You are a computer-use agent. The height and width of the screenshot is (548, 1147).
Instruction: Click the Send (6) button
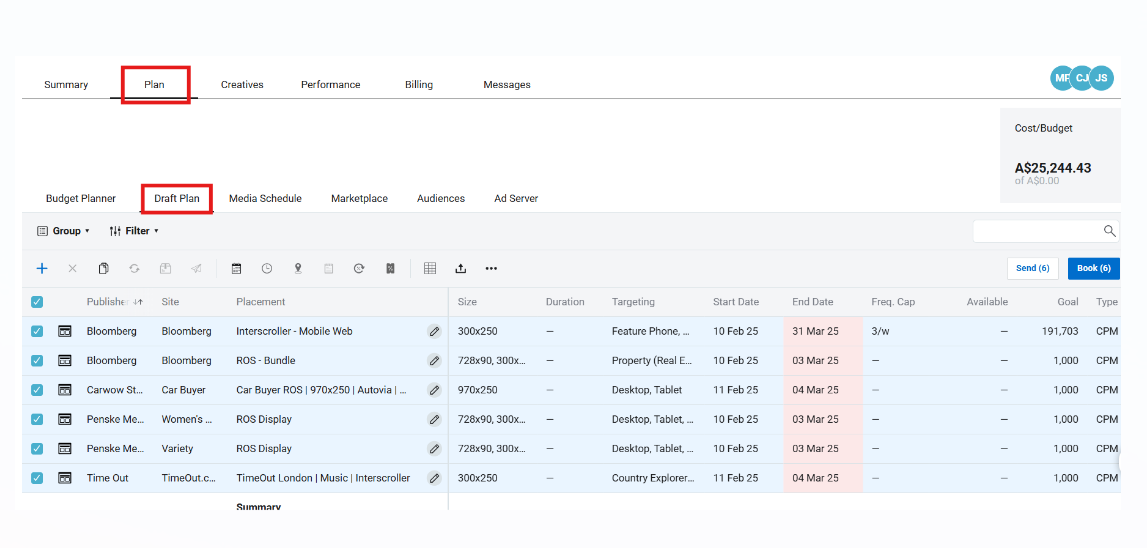coord(1032,268)
